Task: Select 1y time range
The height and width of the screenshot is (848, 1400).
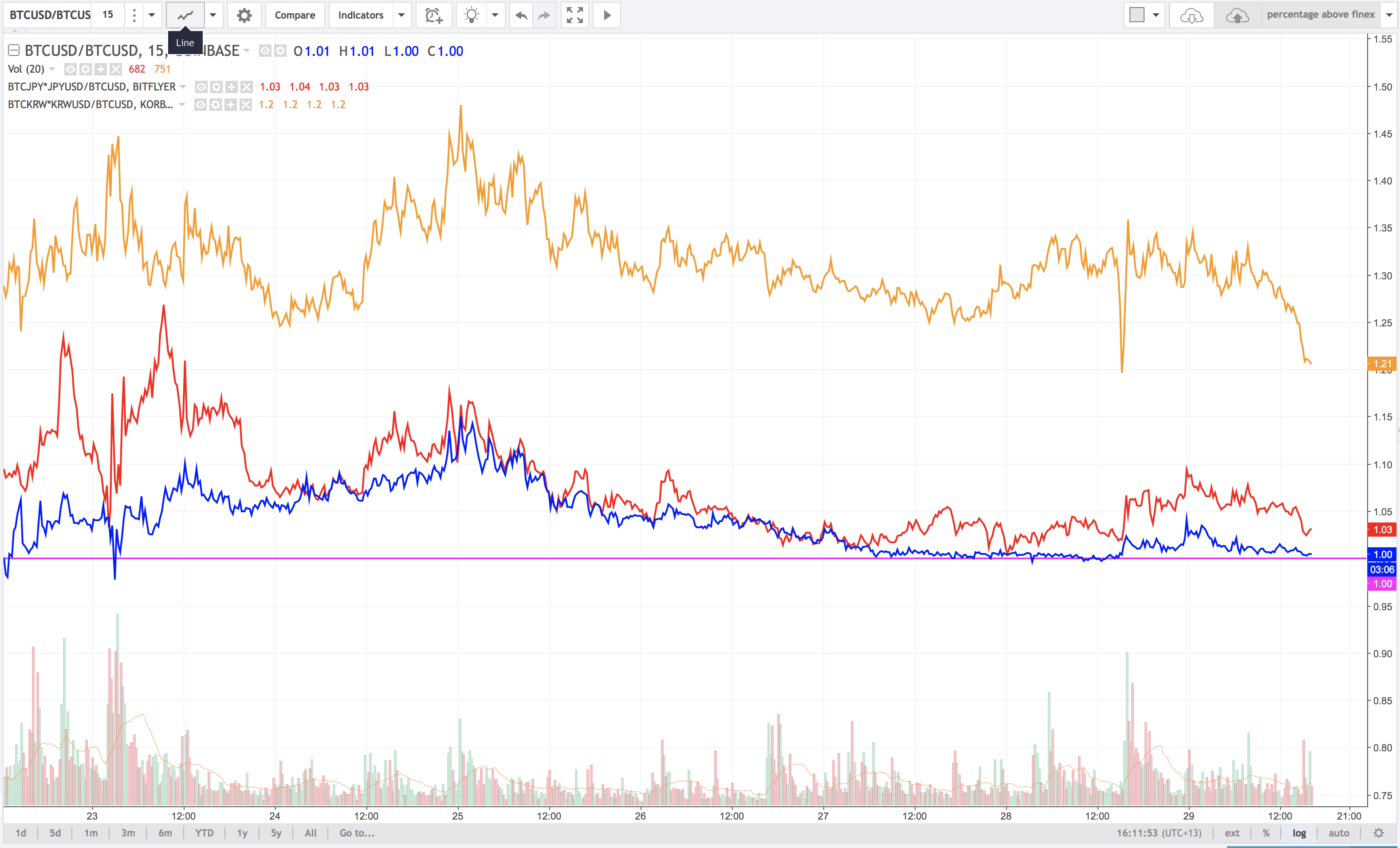Action: (243, 832)
